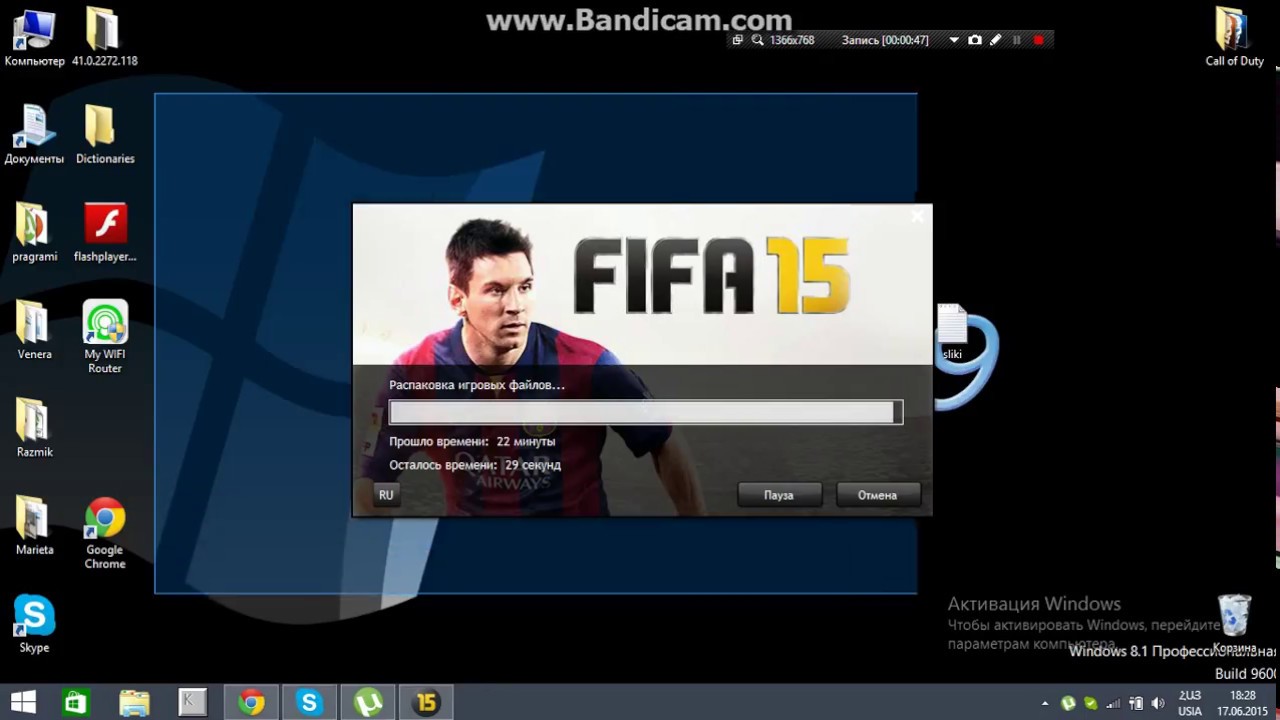Select the sliki file icon

pos(952,332)
